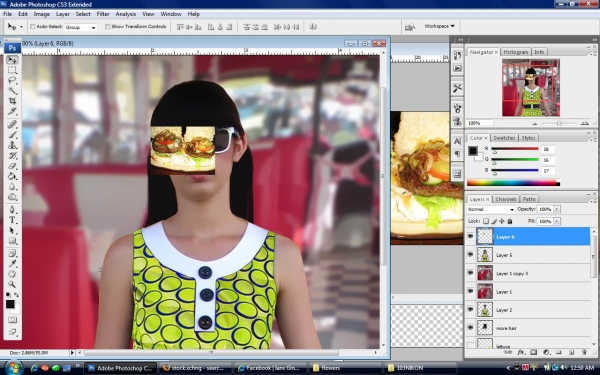Switch to the Channels tab
This screenshot has width=600, height=375.
pos(505,199)
